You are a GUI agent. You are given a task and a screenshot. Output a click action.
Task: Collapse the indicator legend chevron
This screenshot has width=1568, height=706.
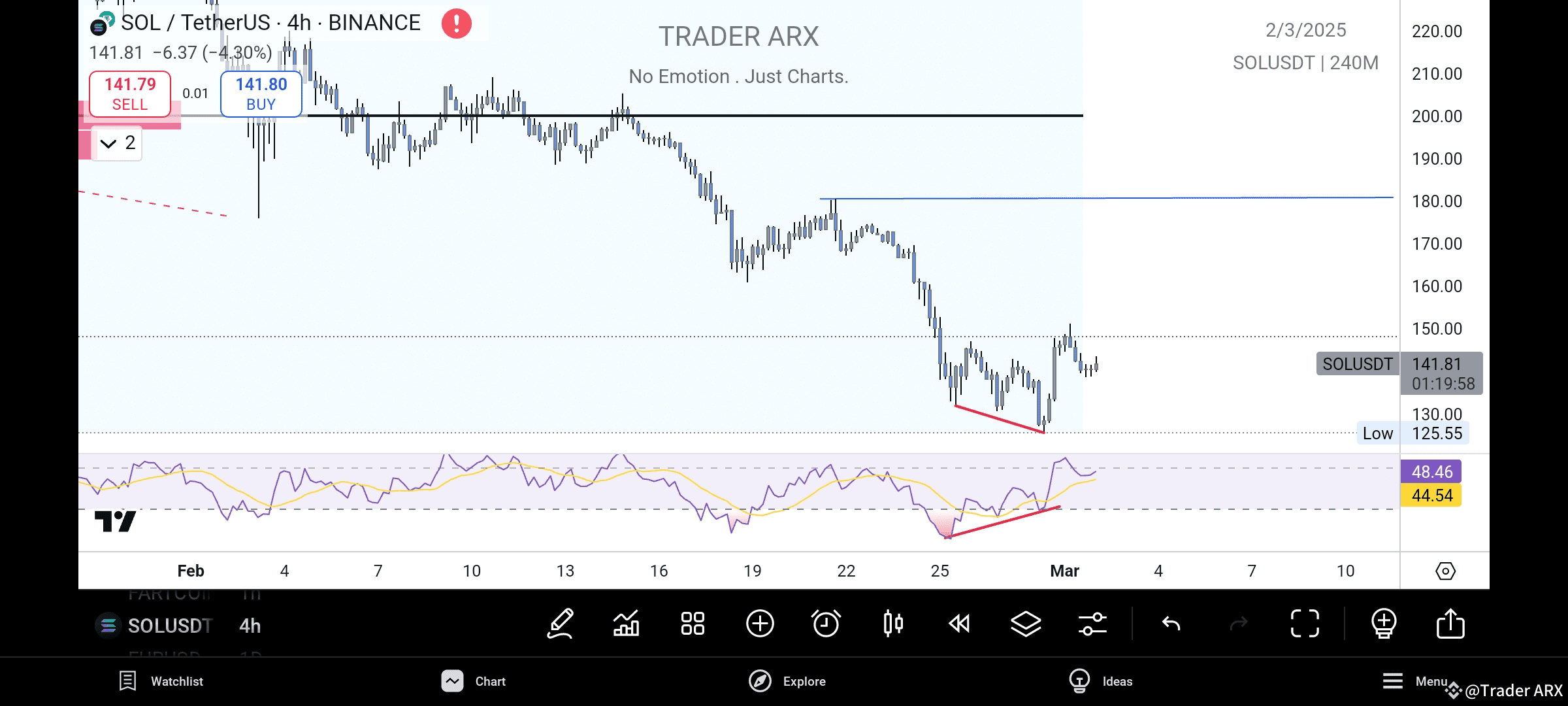coord(108,143)
